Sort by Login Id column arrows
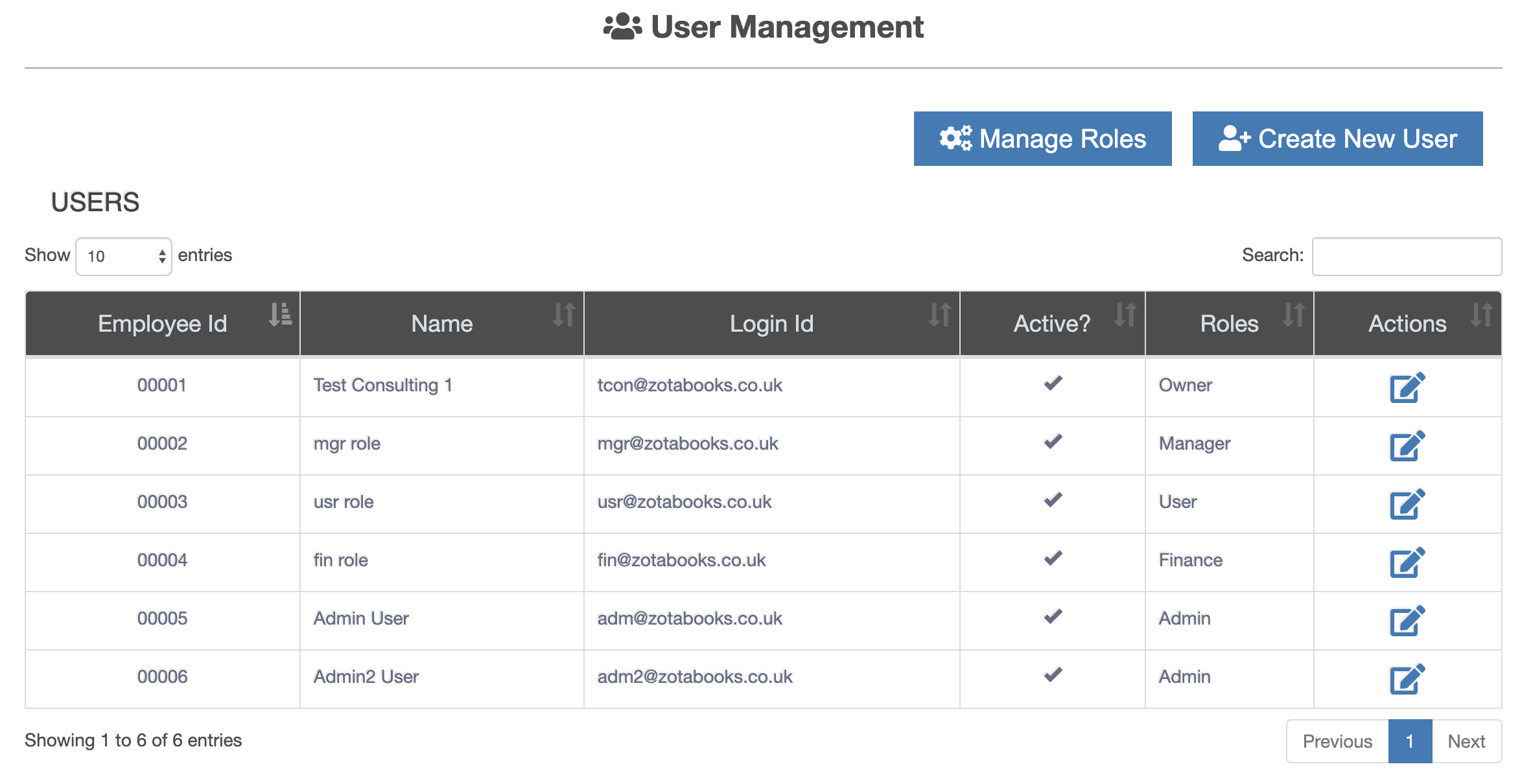 click(940, 315)
